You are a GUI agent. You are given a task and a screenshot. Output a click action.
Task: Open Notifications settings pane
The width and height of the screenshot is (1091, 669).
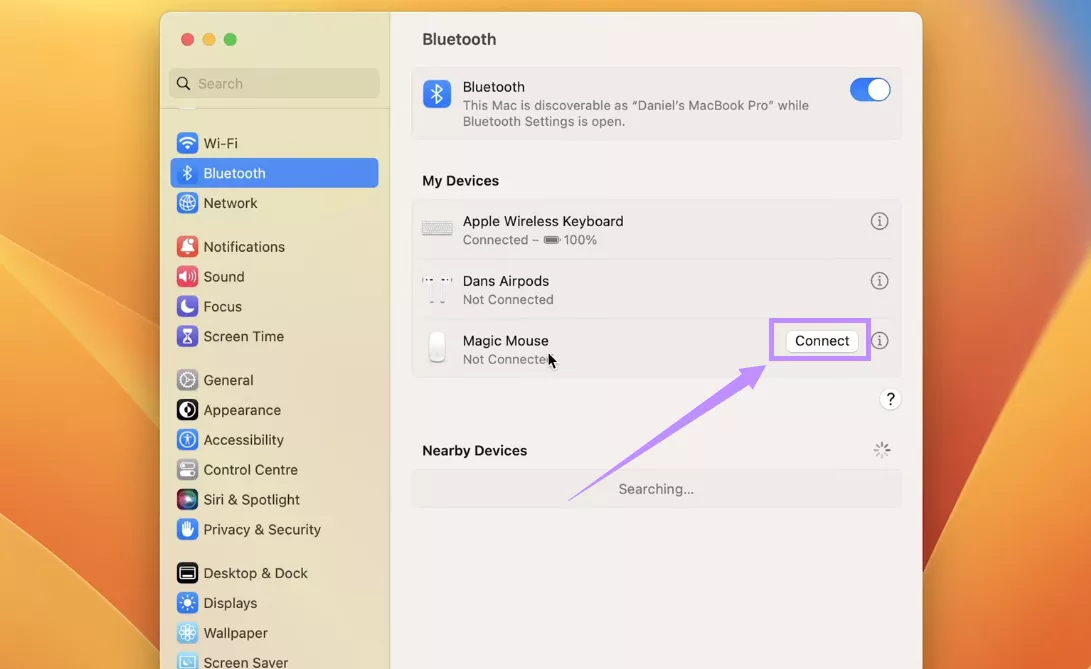pyautogui.click(x=243, y=247)
